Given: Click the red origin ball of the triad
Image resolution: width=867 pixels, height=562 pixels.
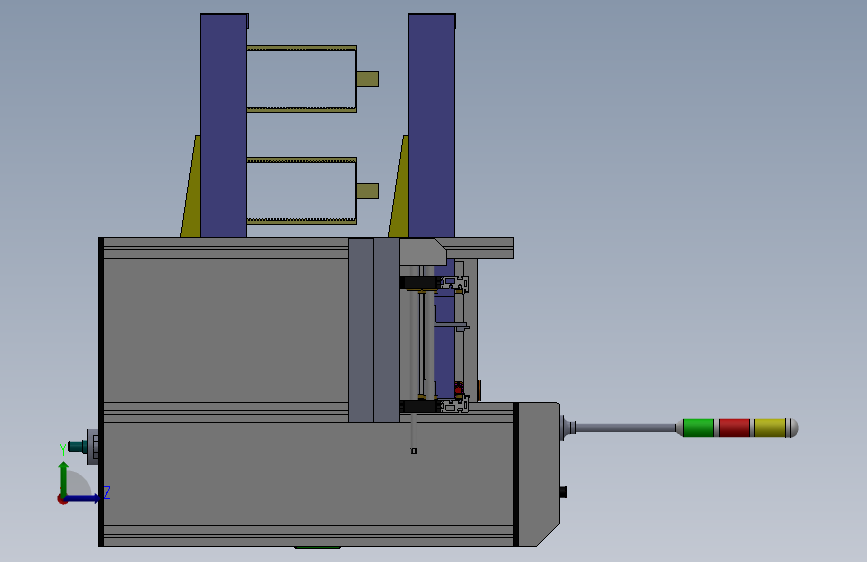Looking at the screenshot, I should coord(62,499).
